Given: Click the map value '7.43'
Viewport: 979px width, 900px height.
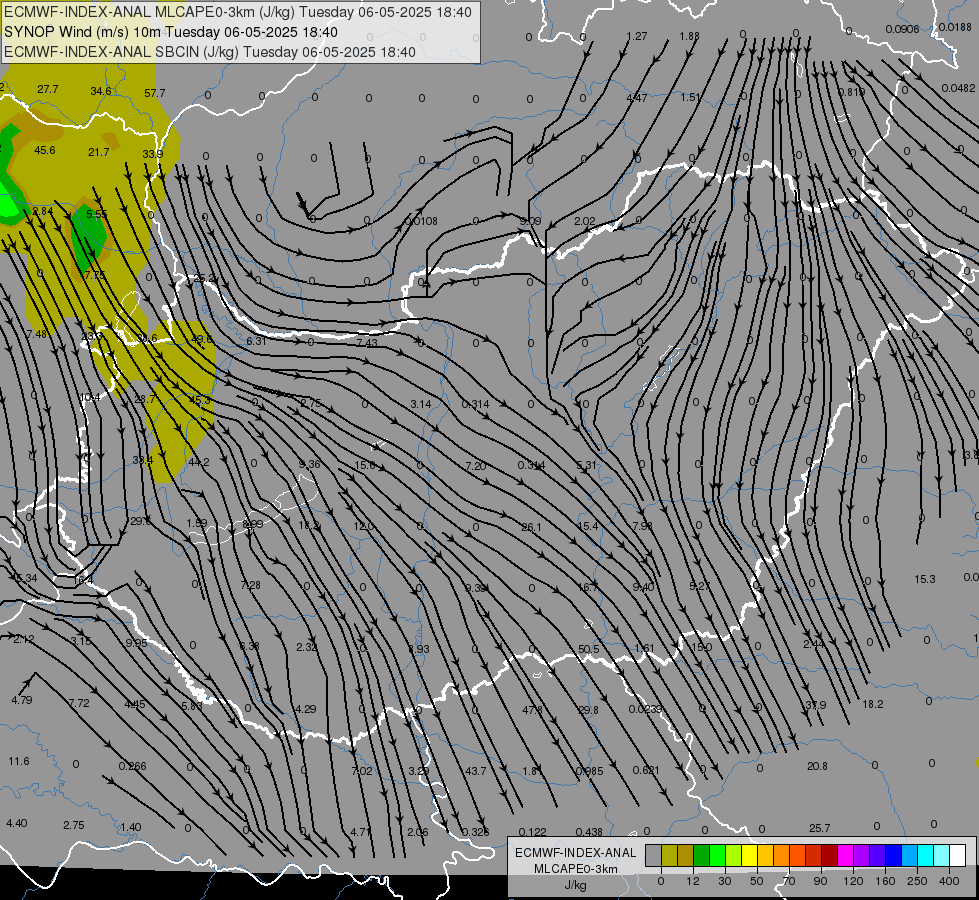Looking at the screenshot, I should point(367,343).
